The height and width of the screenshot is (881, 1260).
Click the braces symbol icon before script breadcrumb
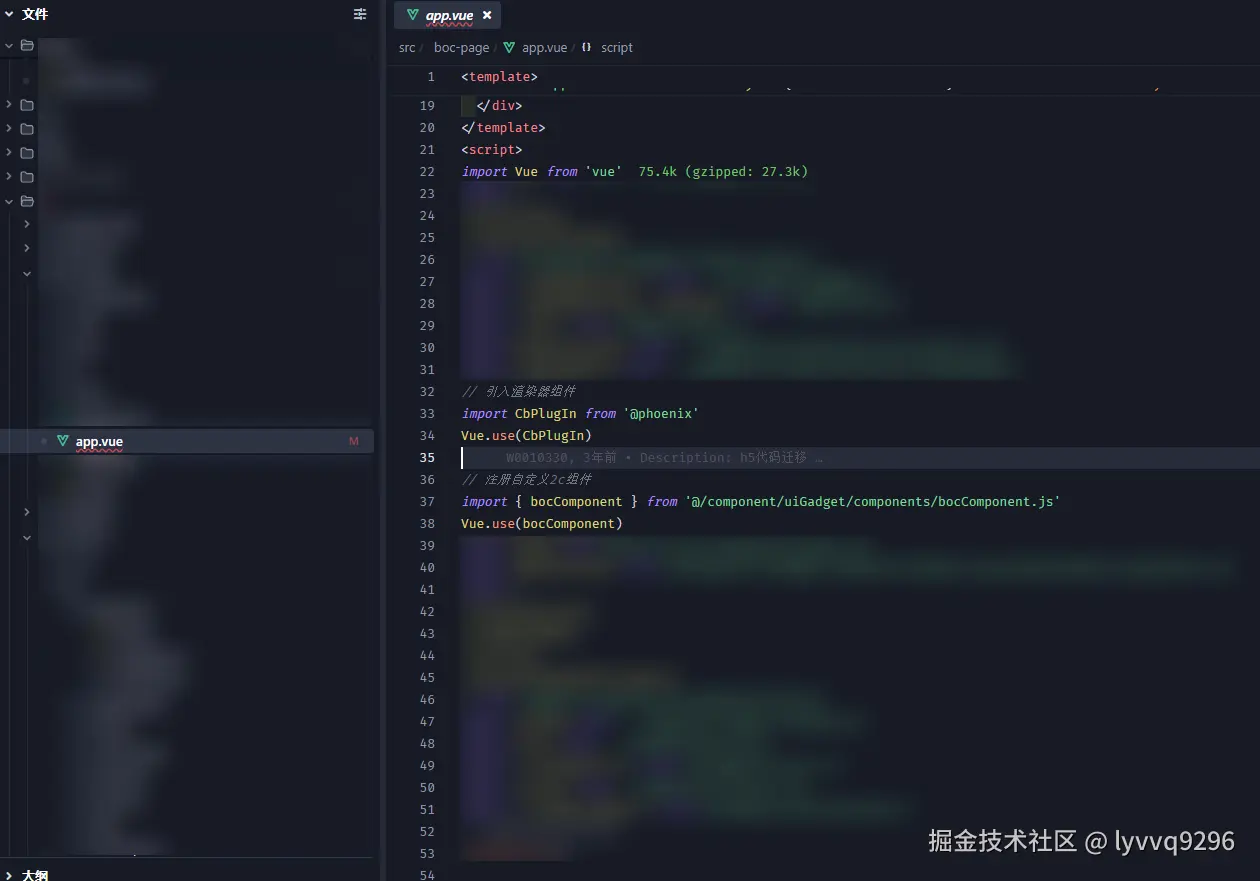pos(587,47)
